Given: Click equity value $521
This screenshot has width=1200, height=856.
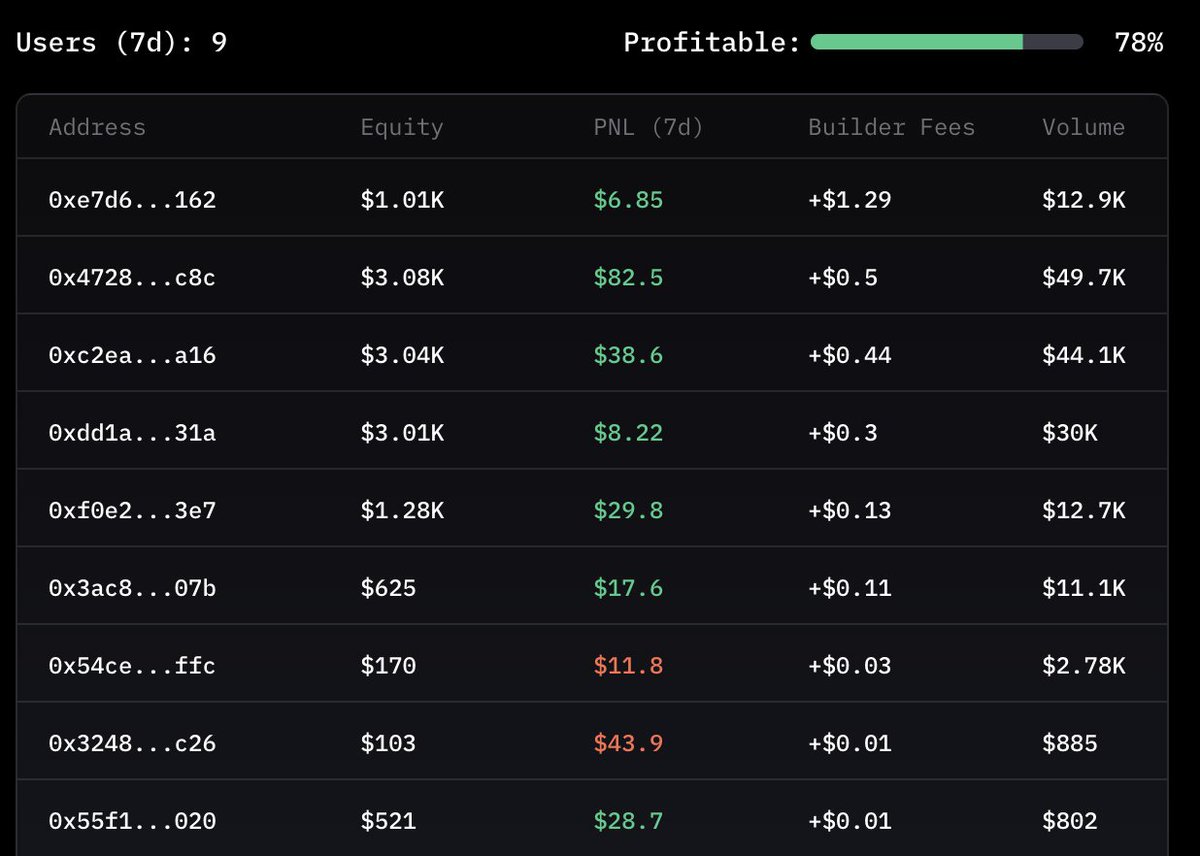Looking at the screenshot, I should pos(388,822).
